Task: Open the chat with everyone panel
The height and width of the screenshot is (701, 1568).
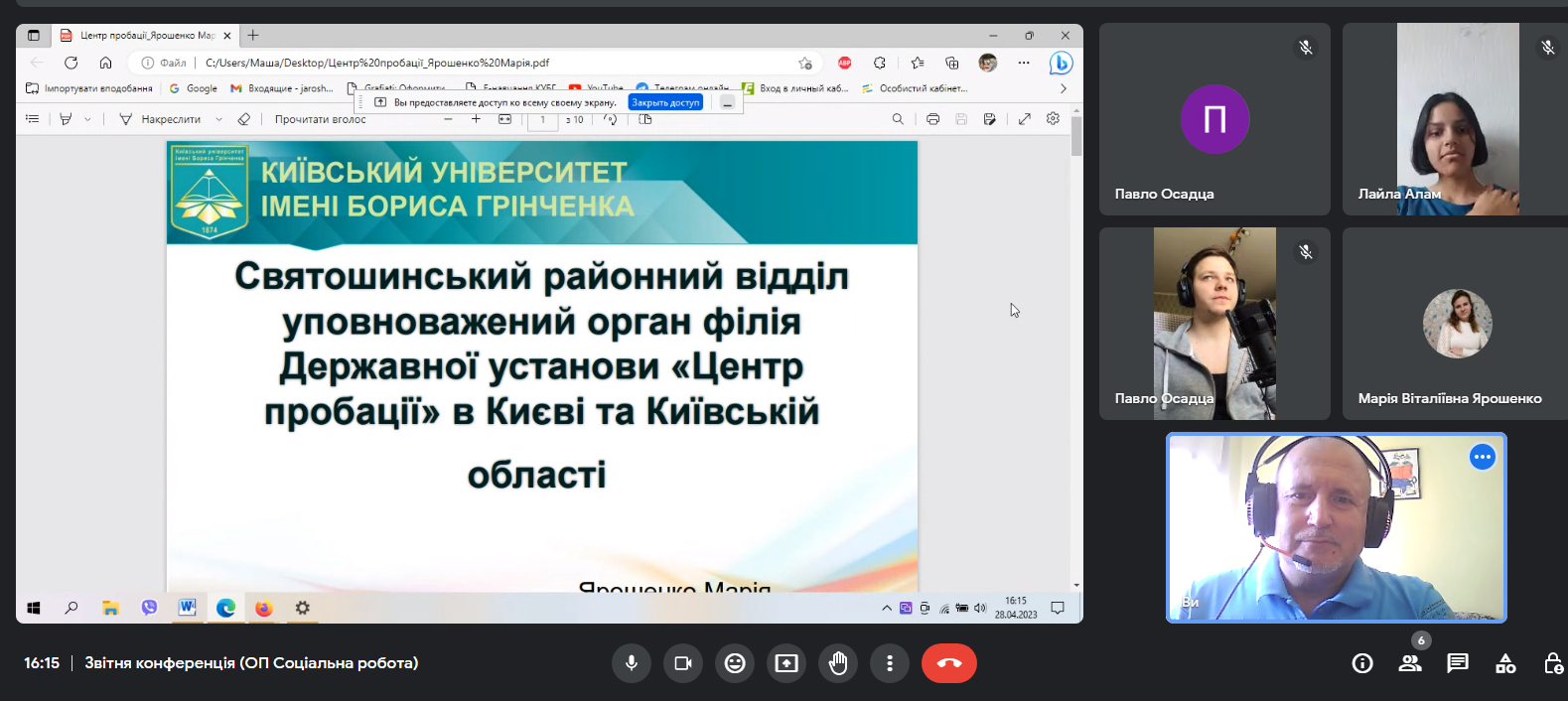Action: click(1458, 663)
